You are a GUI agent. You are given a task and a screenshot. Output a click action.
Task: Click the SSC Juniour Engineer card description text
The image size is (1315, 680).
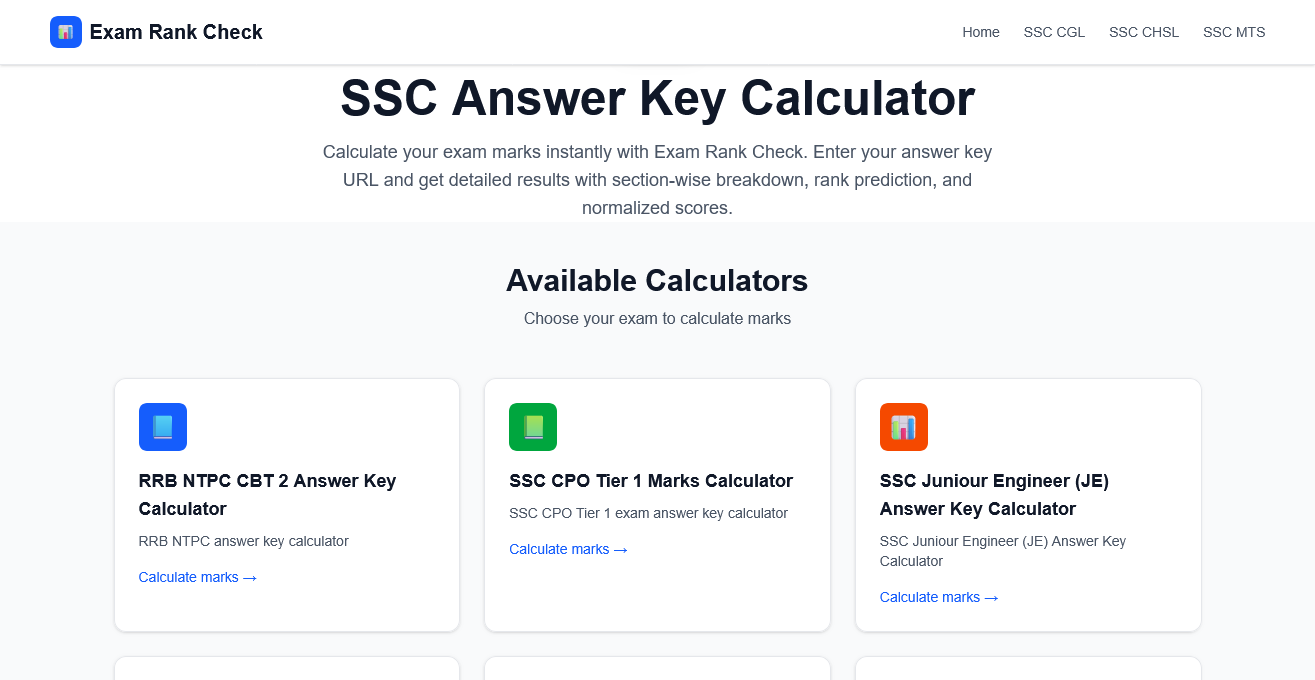click(x=1003, y=551)
